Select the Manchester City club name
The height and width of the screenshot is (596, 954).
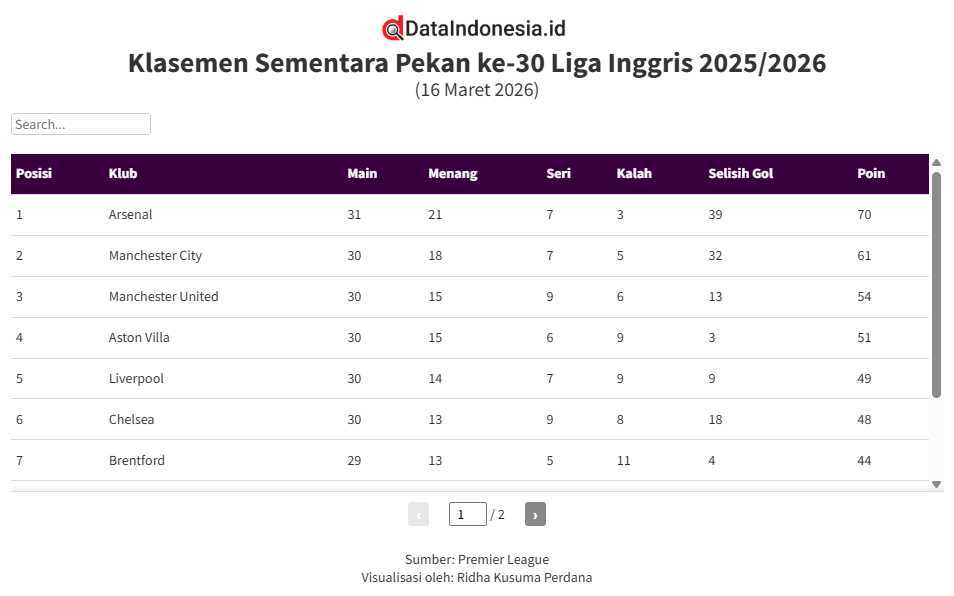pyautogui.click(x=155, y=256)
